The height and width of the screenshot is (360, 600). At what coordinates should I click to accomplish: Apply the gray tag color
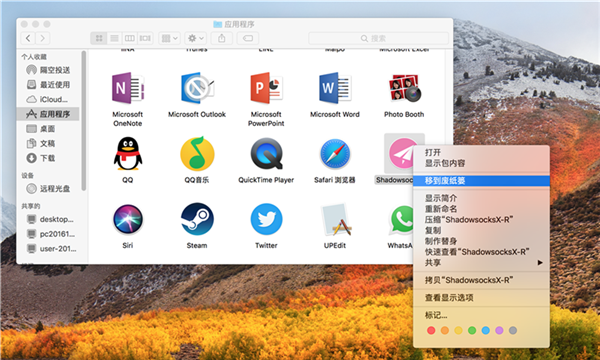(513, 331)
